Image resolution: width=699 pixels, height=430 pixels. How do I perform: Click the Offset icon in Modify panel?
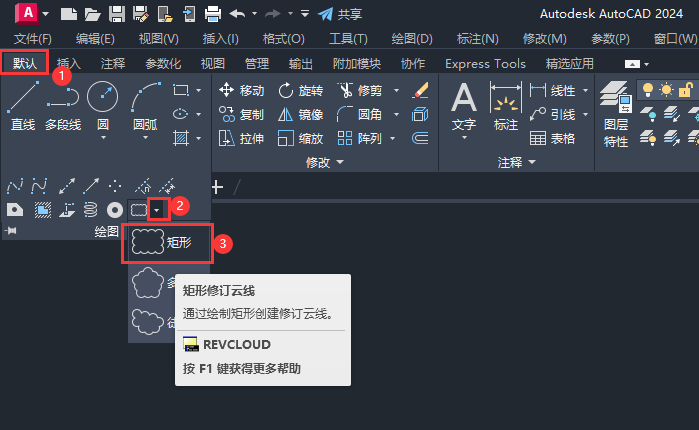tap(420, 139)
